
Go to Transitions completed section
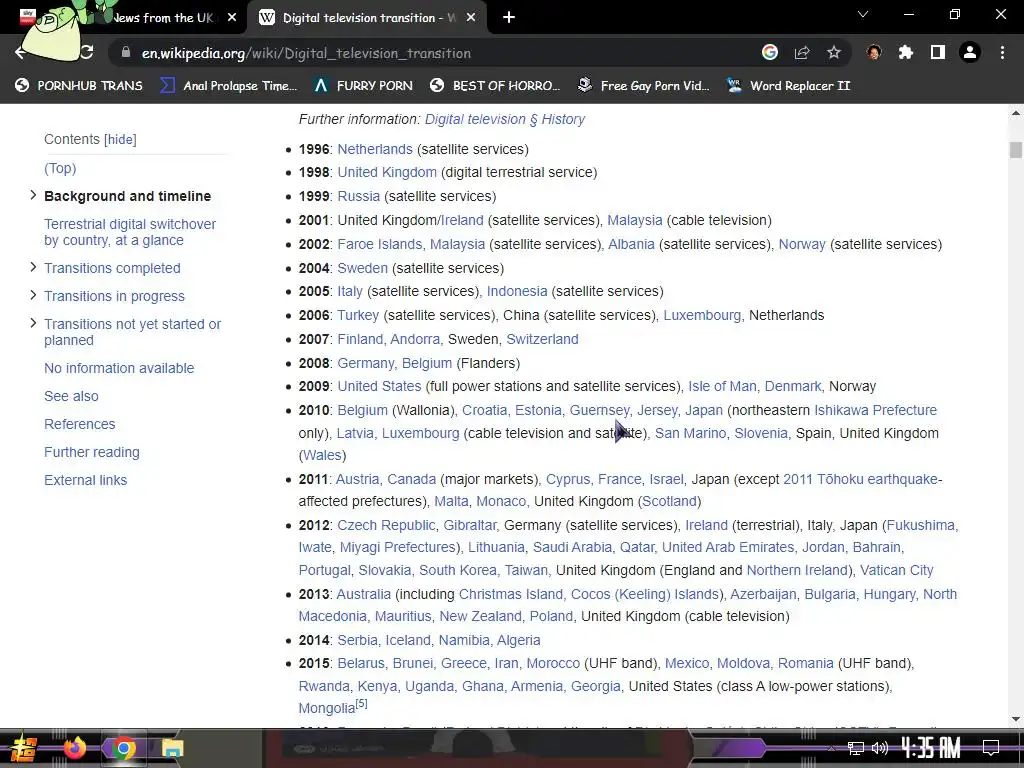pos(112,268)
